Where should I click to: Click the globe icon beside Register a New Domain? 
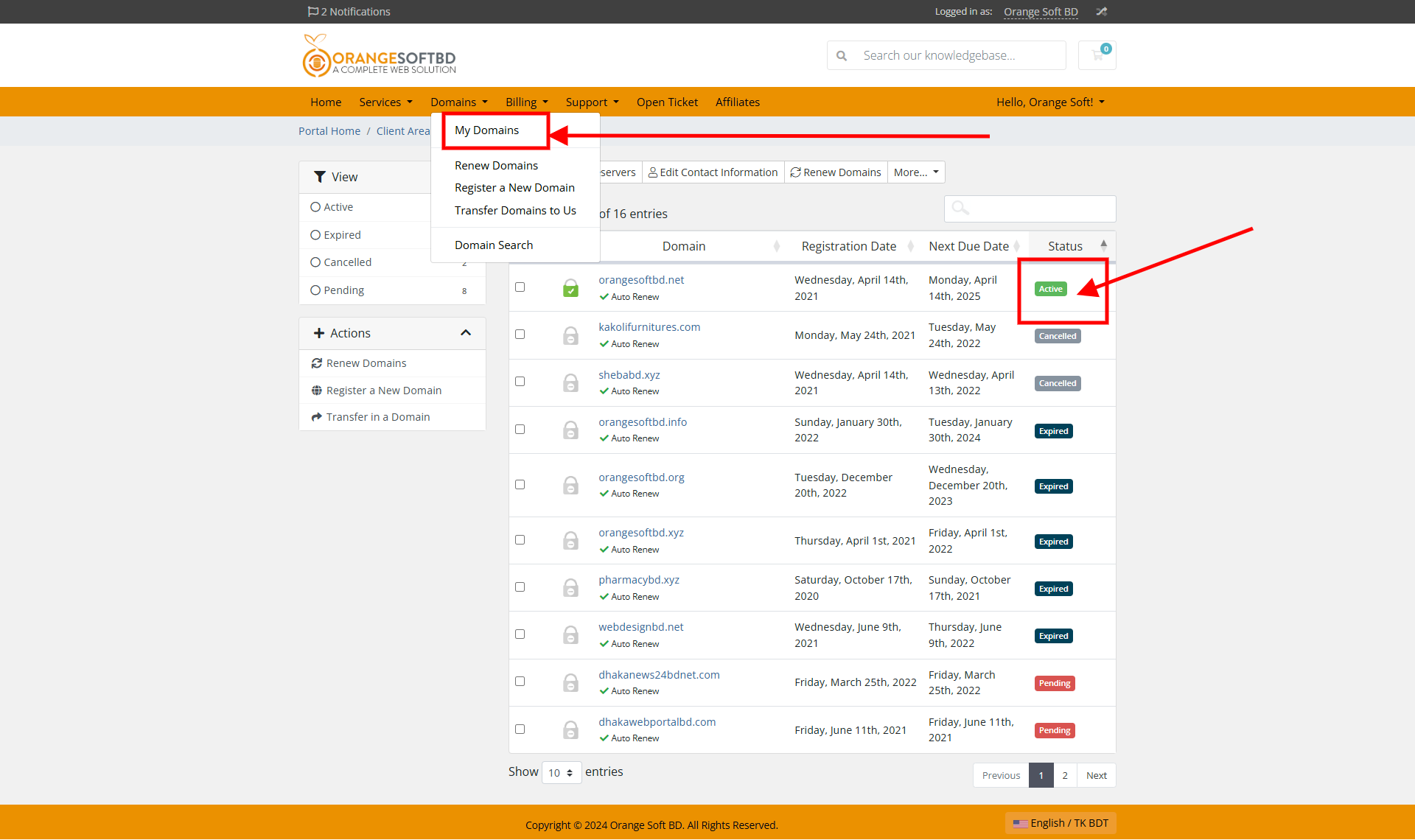(x=318, y=390)
